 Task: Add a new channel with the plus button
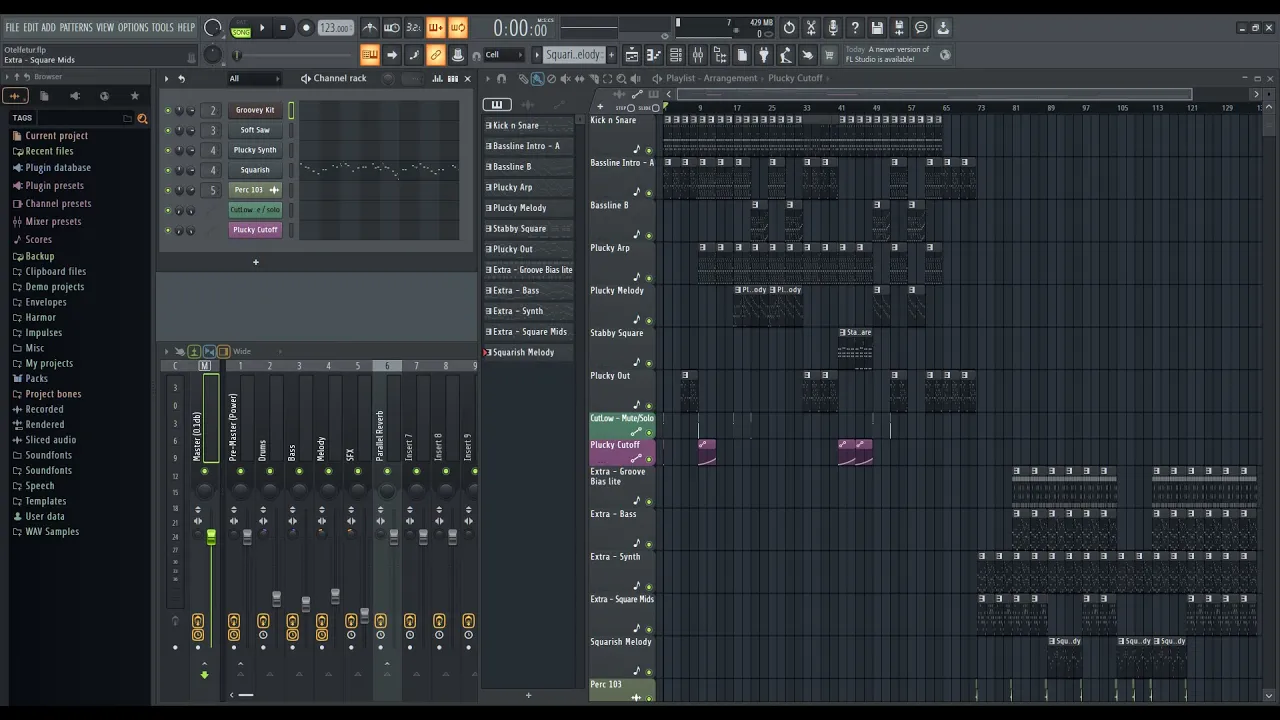click(255, 262)
